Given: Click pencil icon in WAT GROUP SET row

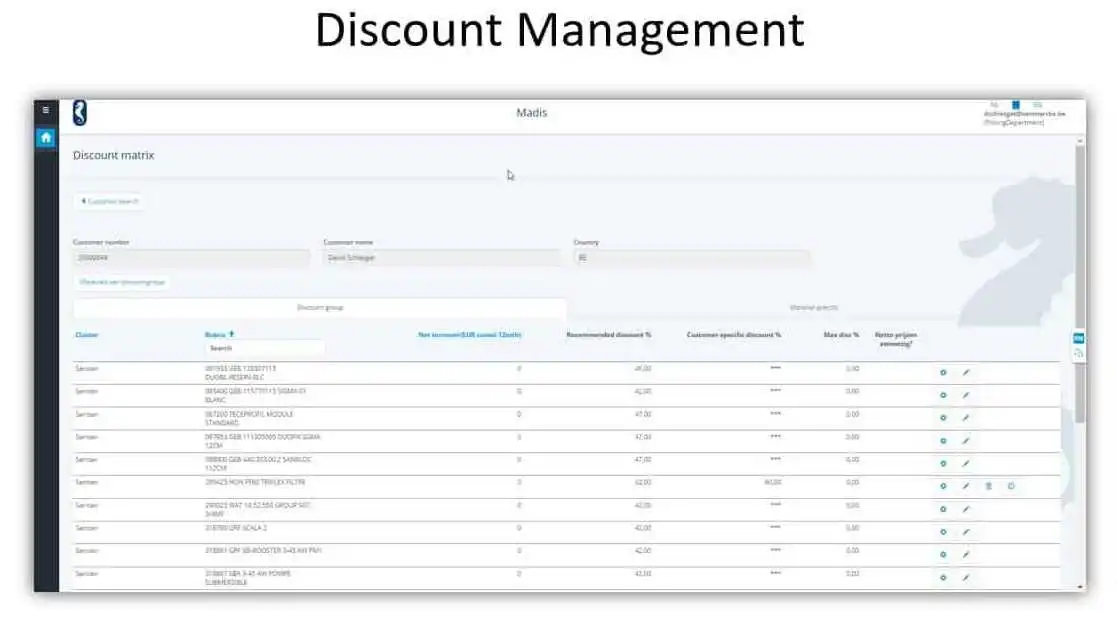Looking at the screenshot, I should coord(966,509).
